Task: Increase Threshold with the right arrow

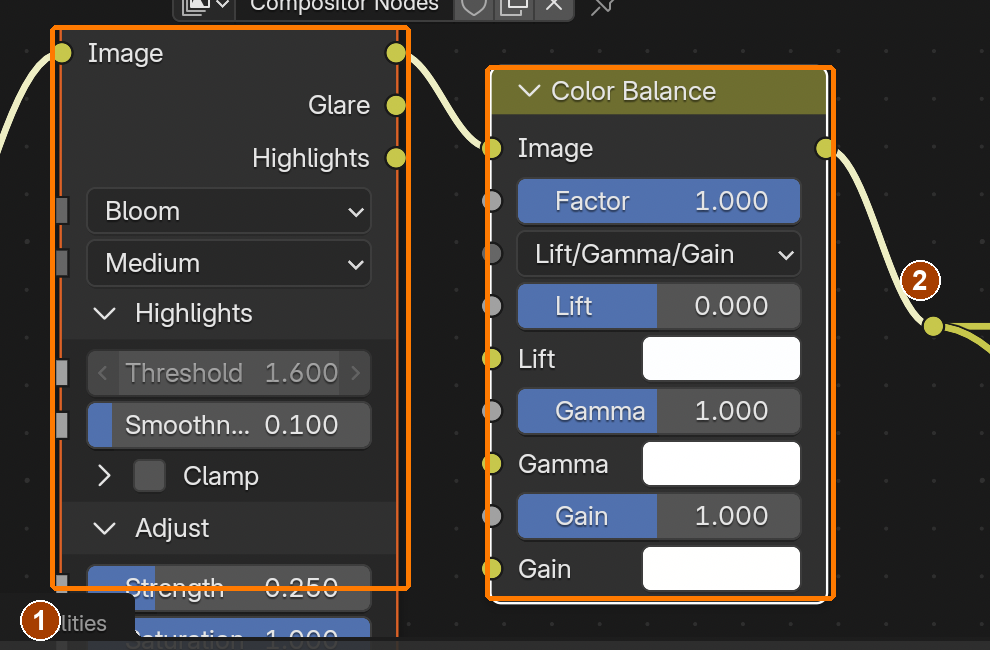Action: [x=355, y=373]
